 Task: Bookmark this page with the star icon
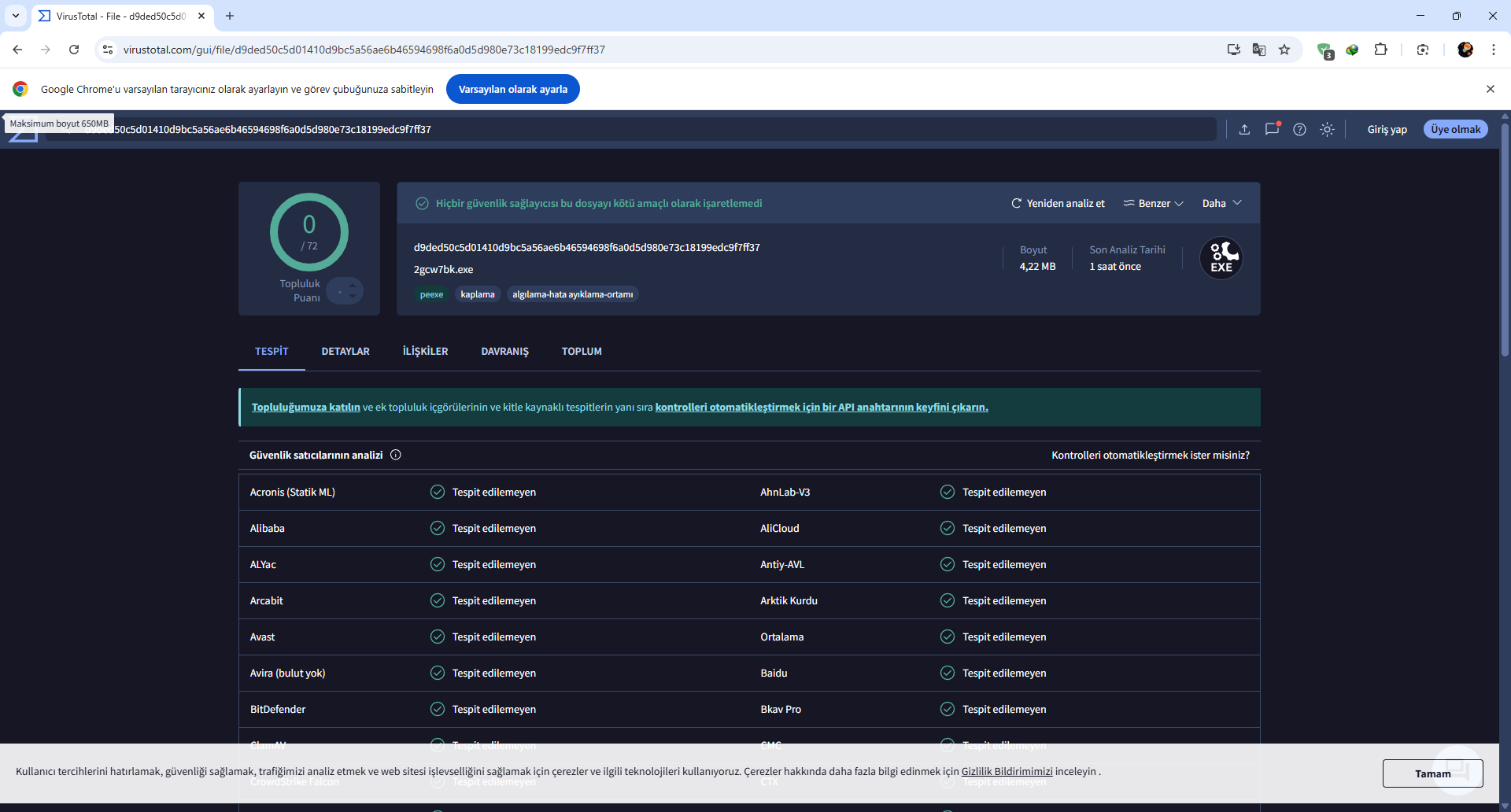[1284, 50]
